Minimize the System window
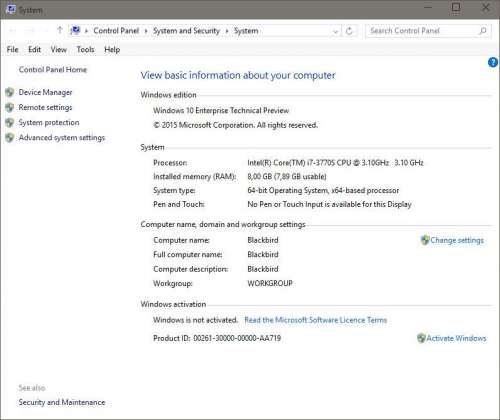This screenshot has width=500, height=420. pyautogui.click(x=428, y=7)
